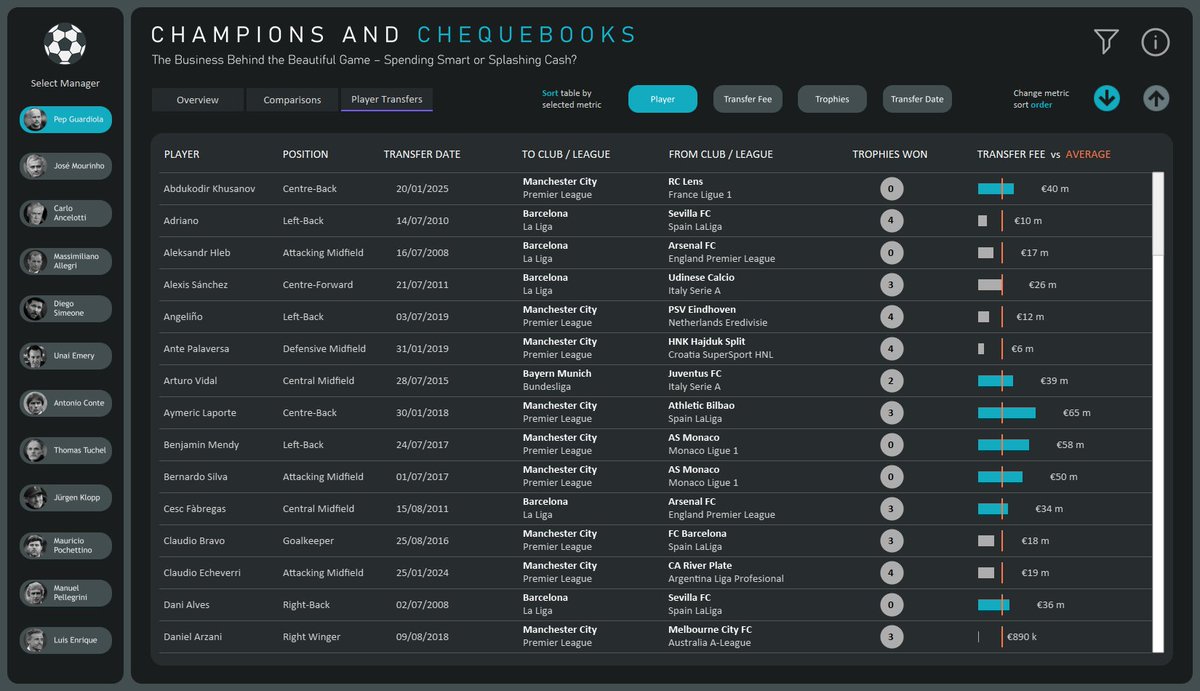The width and height of the screenshot is (1200, 691).
Task: Select manager Mauricio Pochettino
Action: 66,545
